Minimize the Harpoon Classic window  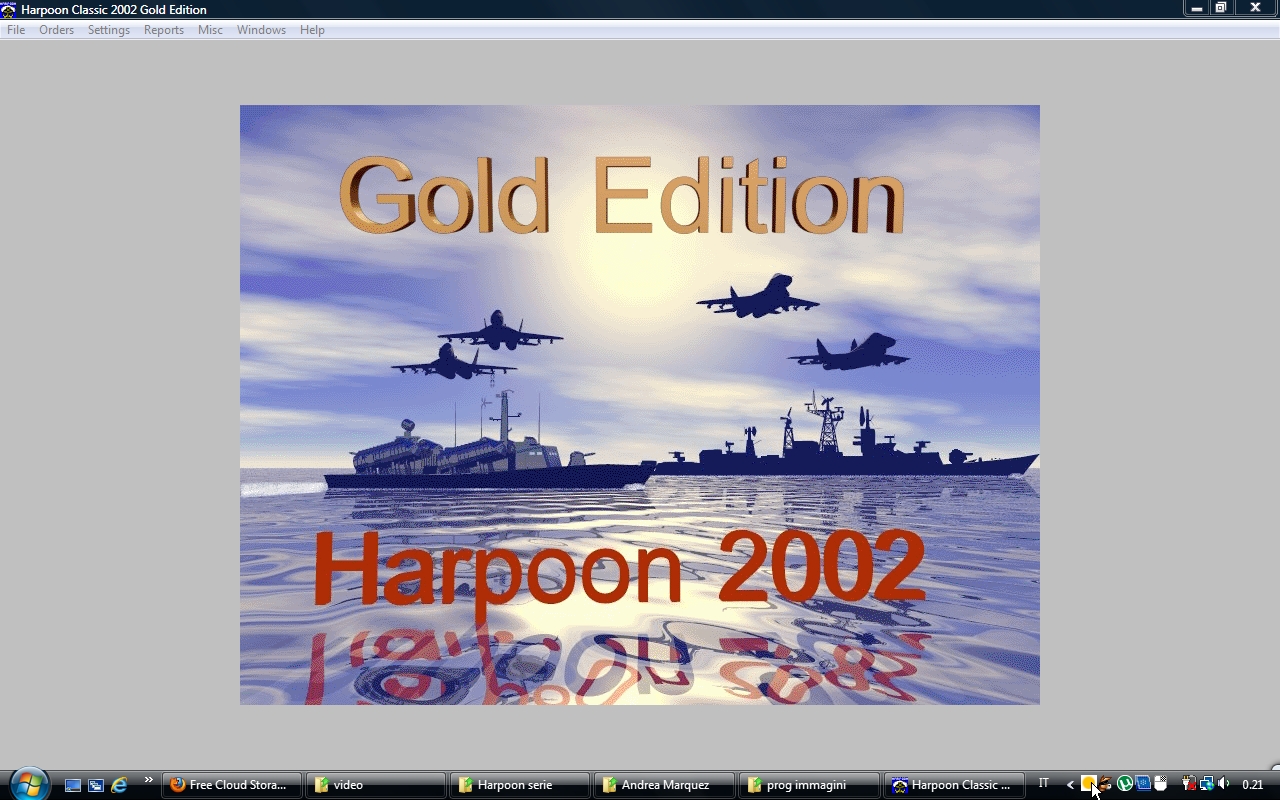click(1196, 8)
